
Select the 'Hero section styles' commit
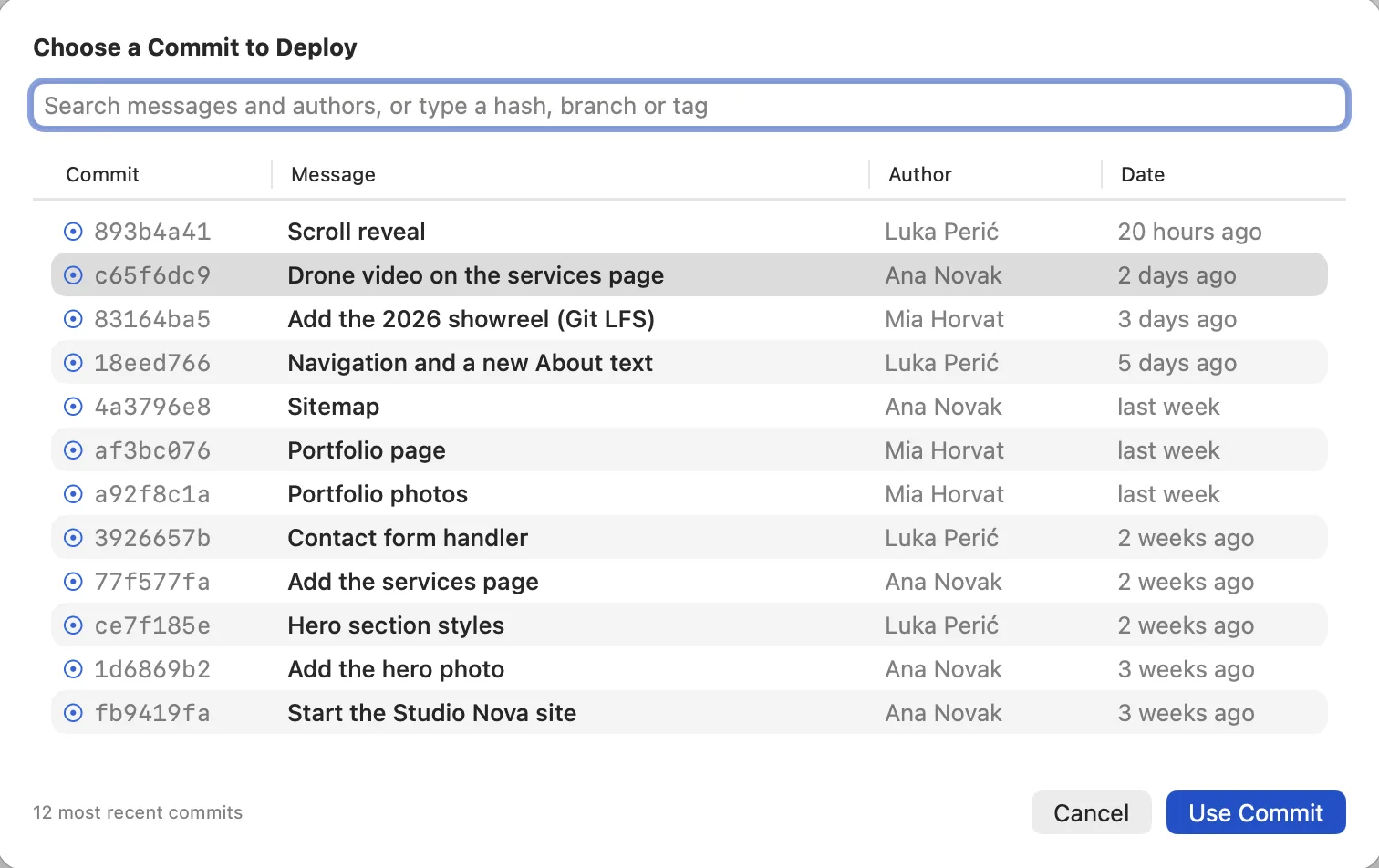coord(396,625)
